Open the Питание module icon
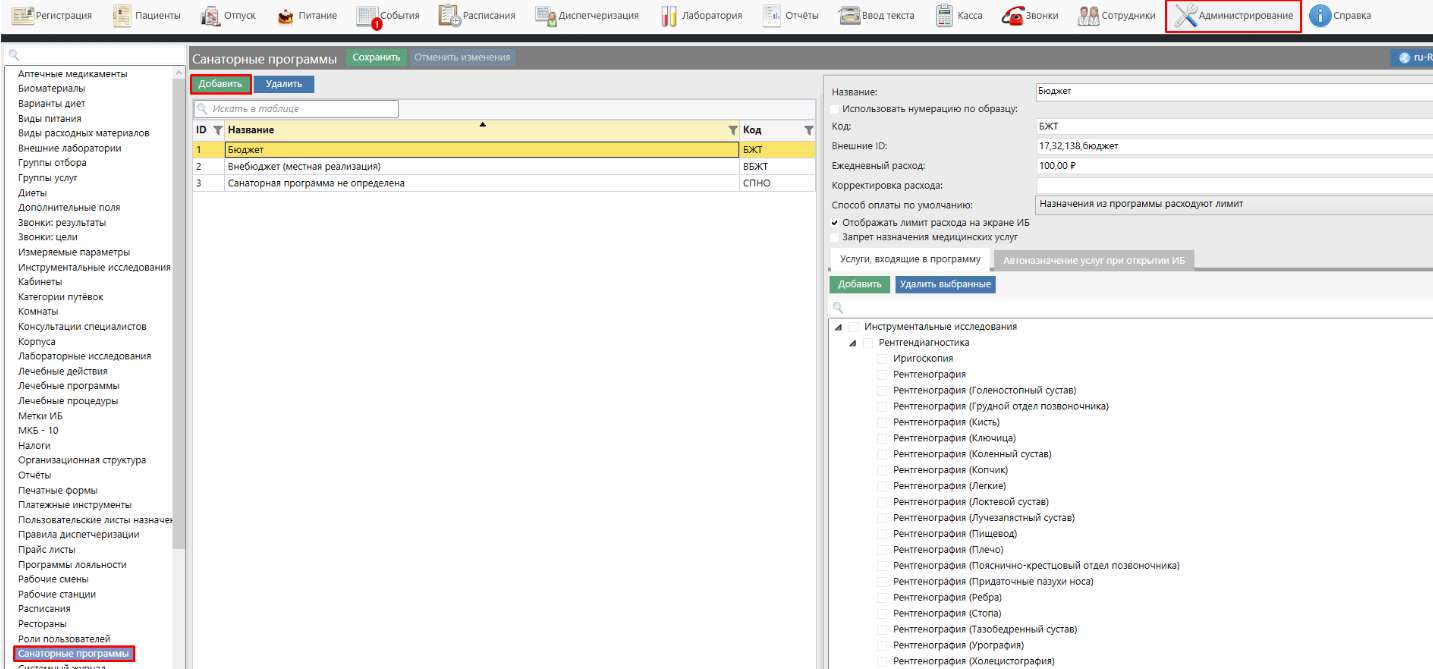This screenshot has width=1433, height=669. click(x=286, y=16)
